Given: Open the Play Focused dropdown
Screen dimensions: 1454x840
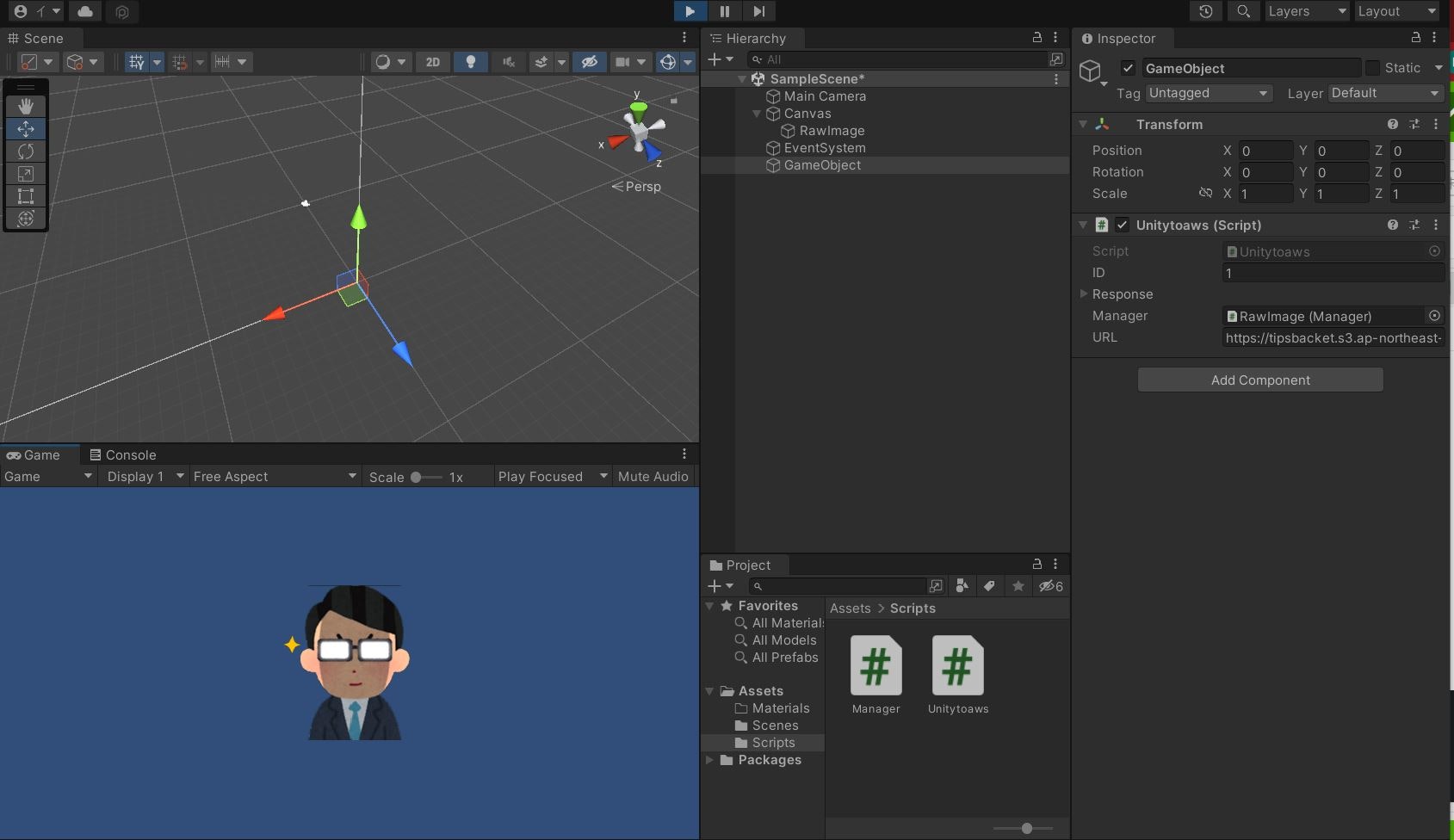Looking at the screenshot, I should point(553,477).
